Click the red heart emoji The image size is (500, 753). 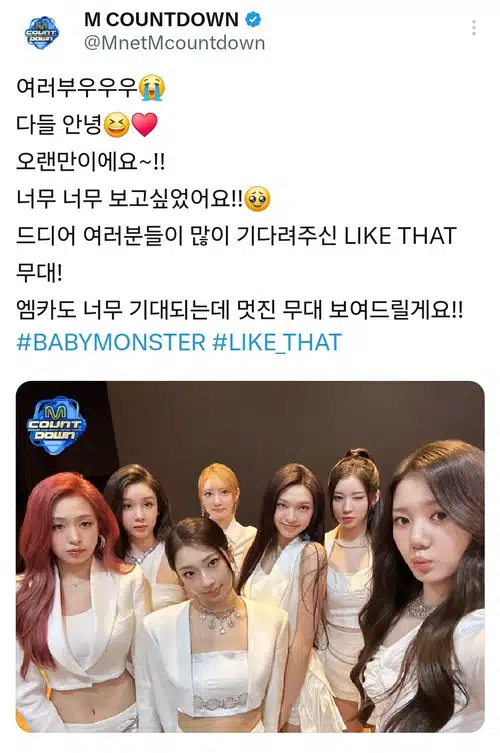(144, 125)
